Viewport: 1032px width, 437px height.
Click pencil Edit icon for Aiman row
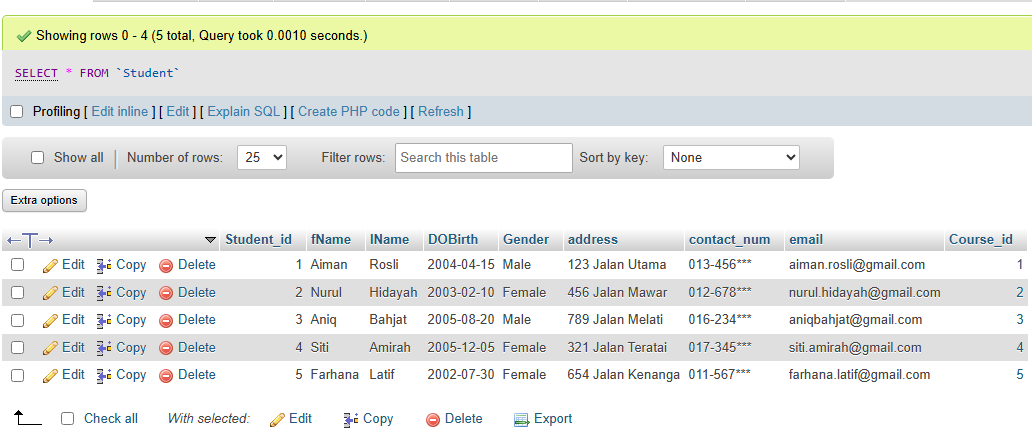click(50, 265)
